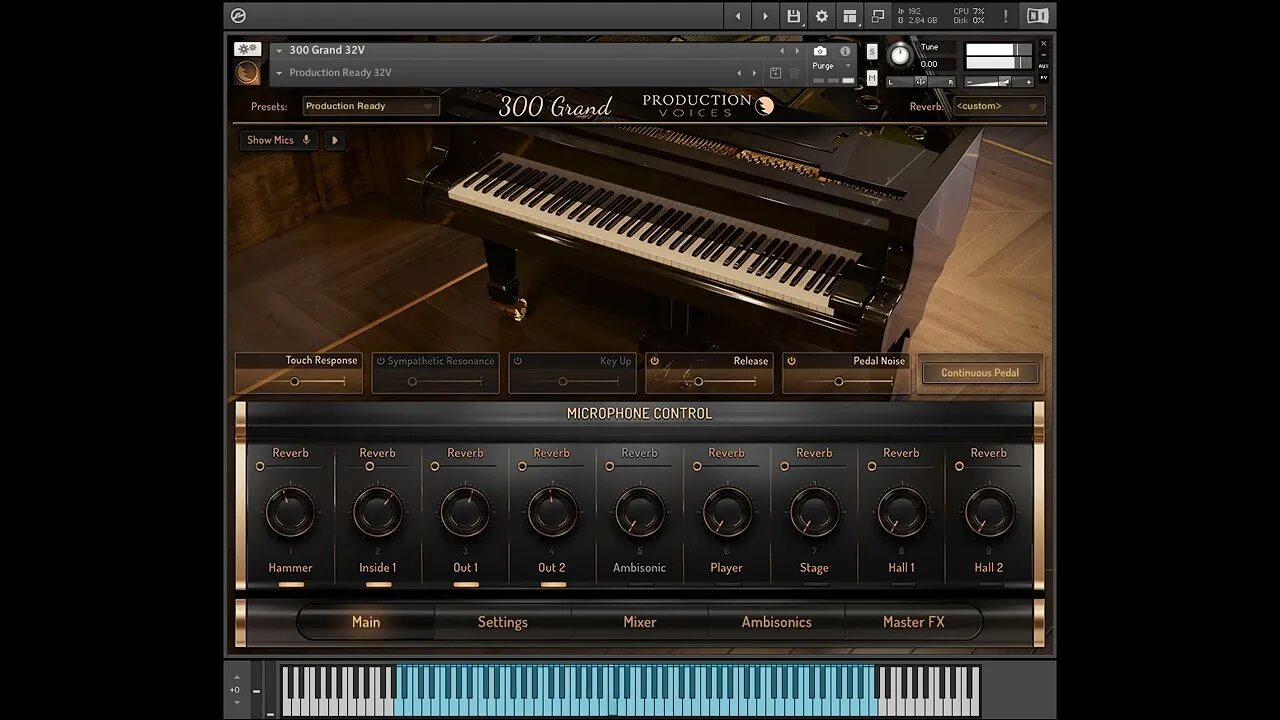The width and height of the screenshot is (1280, 720).
Task: Close the instrument with X button
Action: 1043,43
